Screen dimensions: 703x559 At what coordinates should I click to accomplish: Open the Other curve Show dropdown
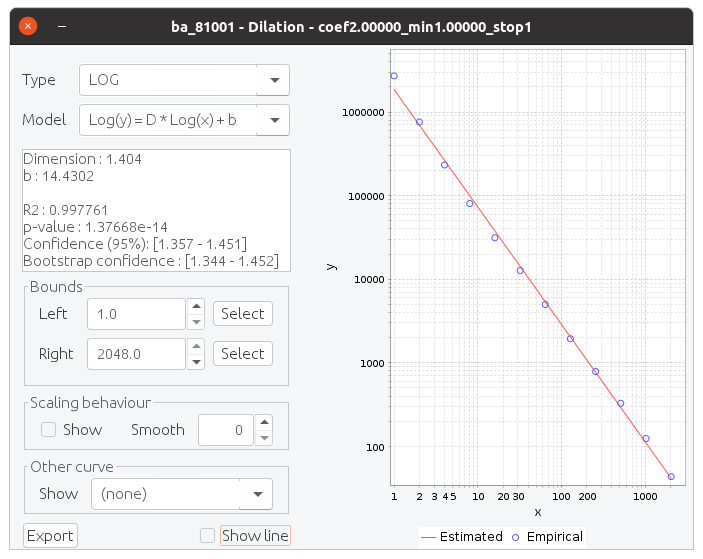click(x=256, y=494)
